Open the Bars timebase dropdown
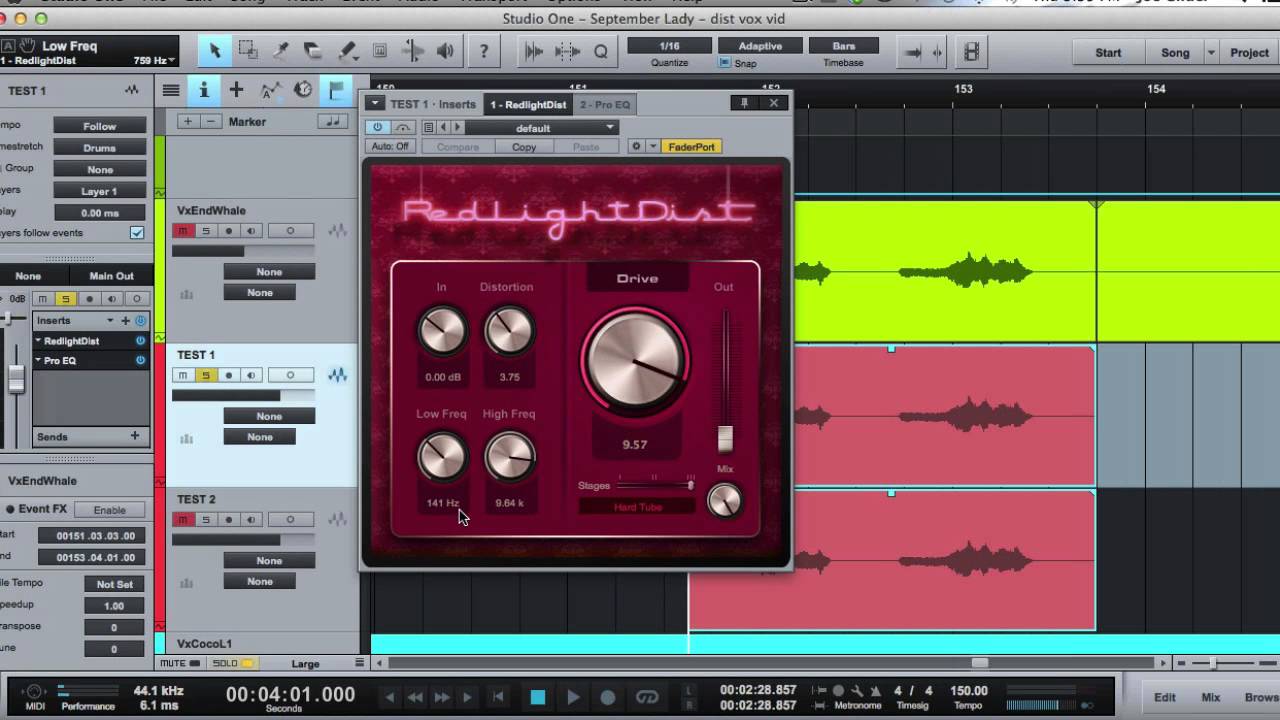 point(844,46)
